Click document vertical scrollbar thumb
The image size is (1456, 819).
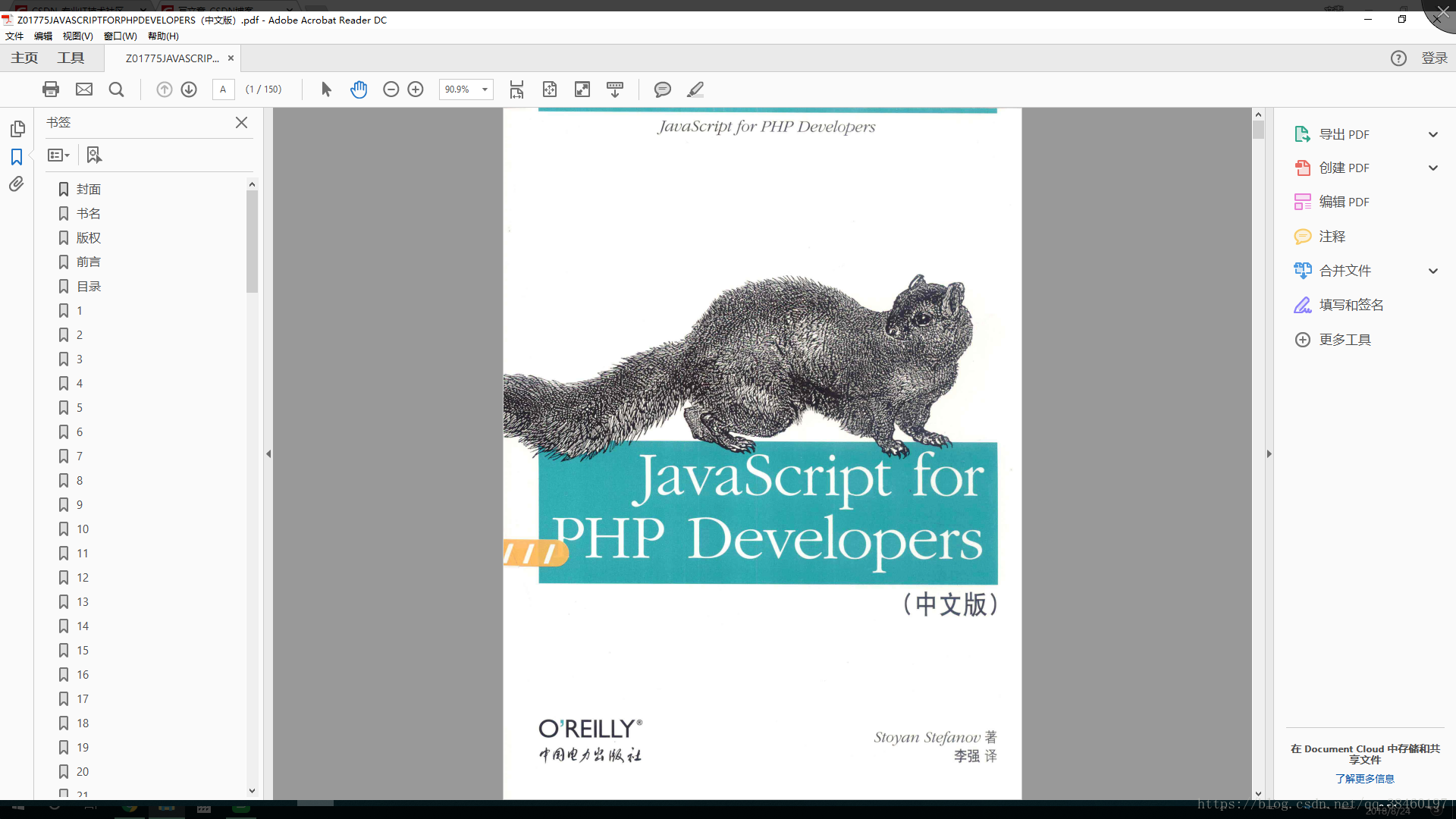pyautogui.click(x=1258, y=130)
